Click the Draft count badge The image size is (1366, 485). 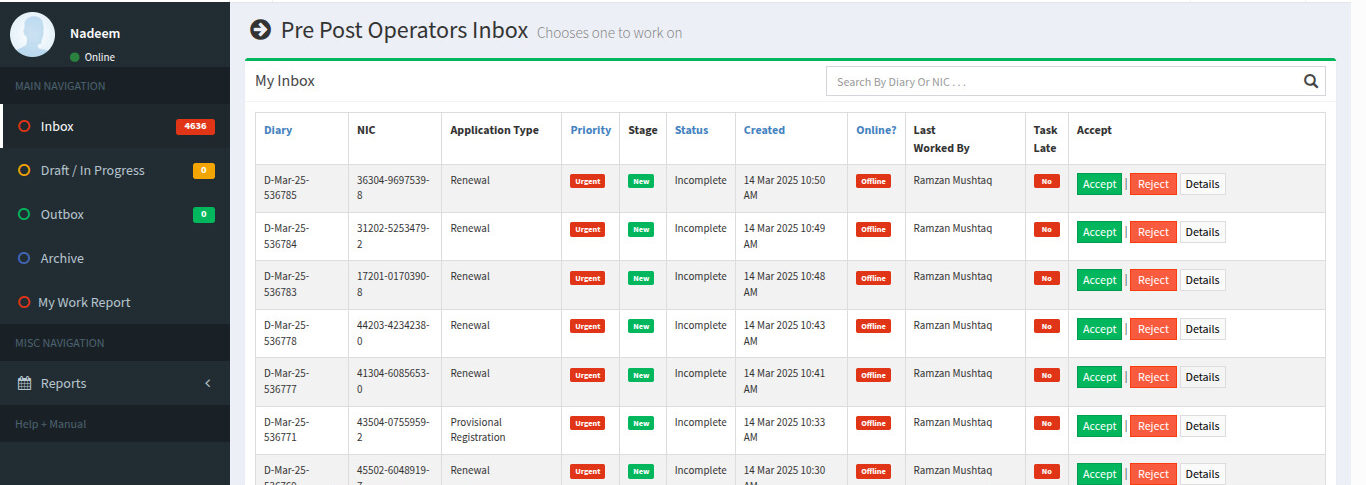(204, 171)
